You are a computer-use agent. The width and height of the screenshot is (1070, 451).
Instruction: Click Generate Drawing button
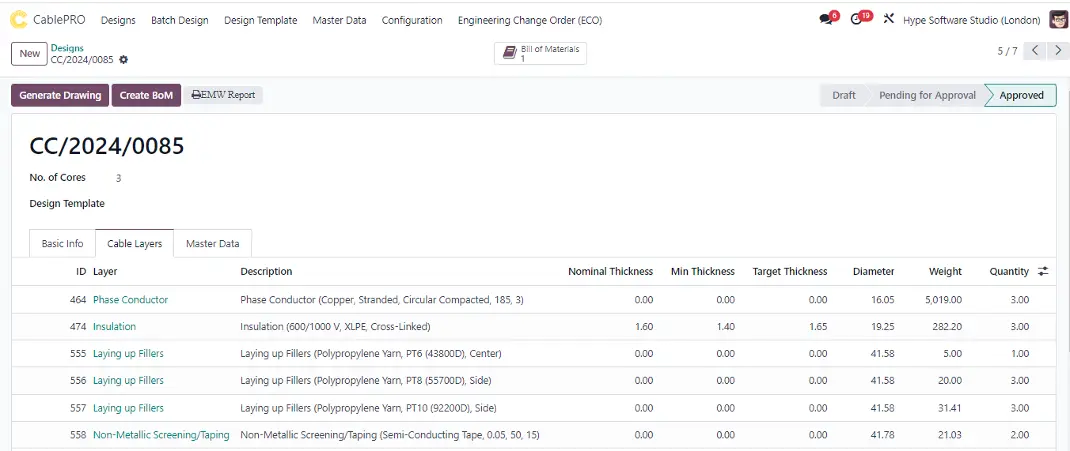click(x=60, y=96)
